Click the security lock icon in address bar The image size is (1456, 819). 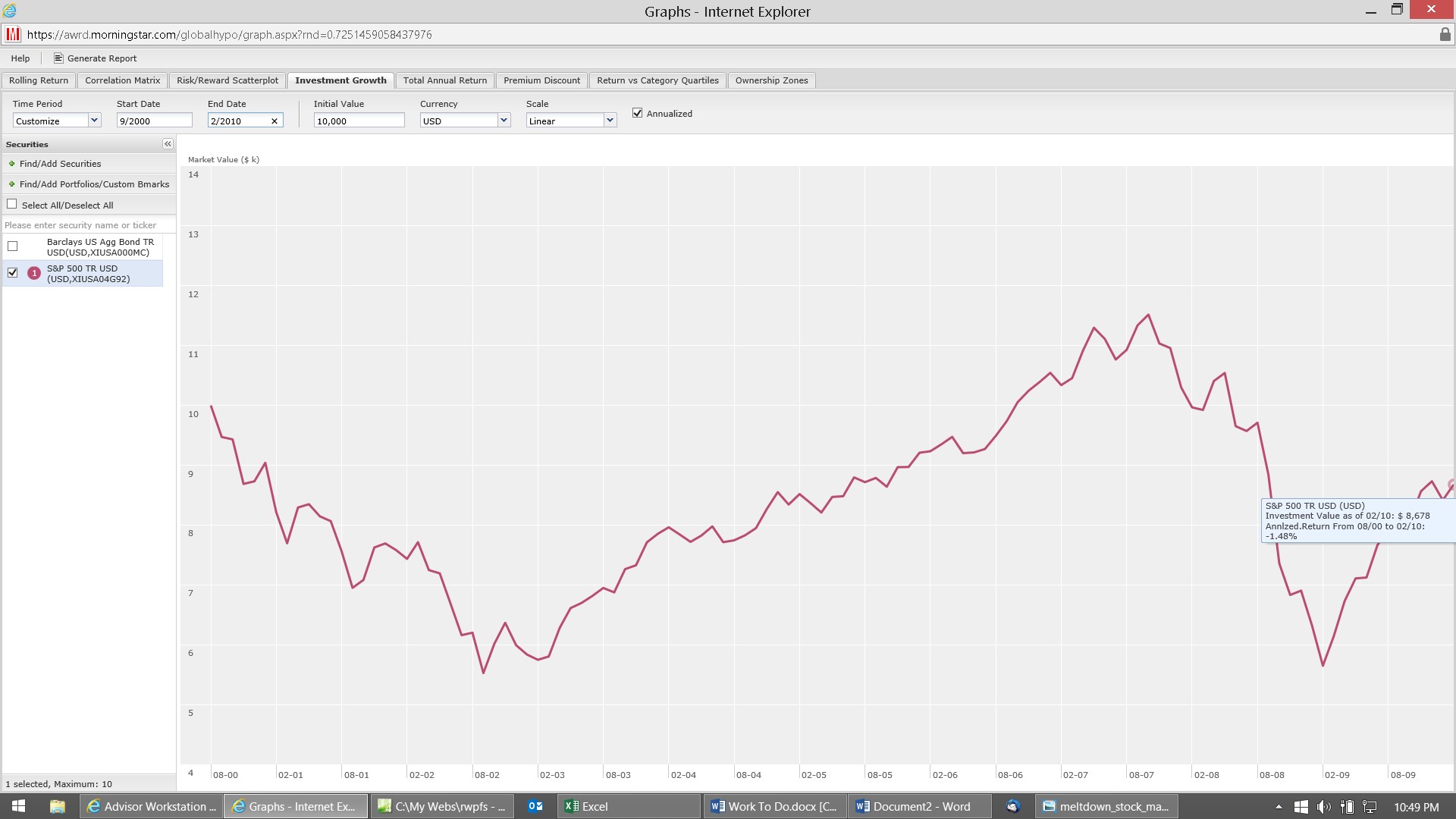point(1445,34)
